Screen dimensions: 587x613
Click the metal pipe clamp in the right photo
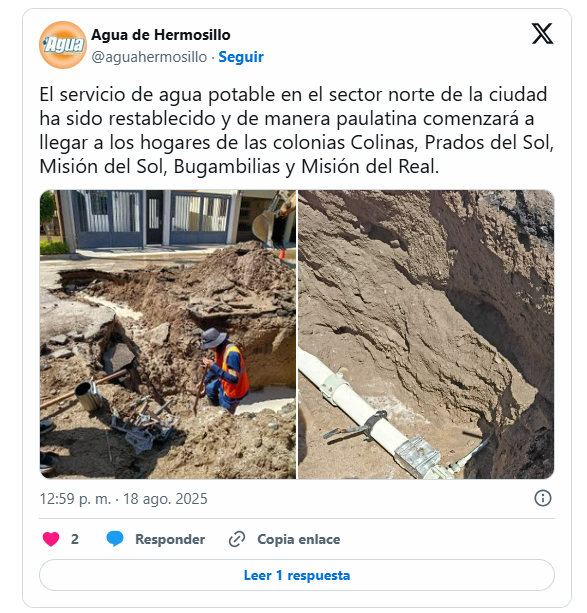click(417, 456)
